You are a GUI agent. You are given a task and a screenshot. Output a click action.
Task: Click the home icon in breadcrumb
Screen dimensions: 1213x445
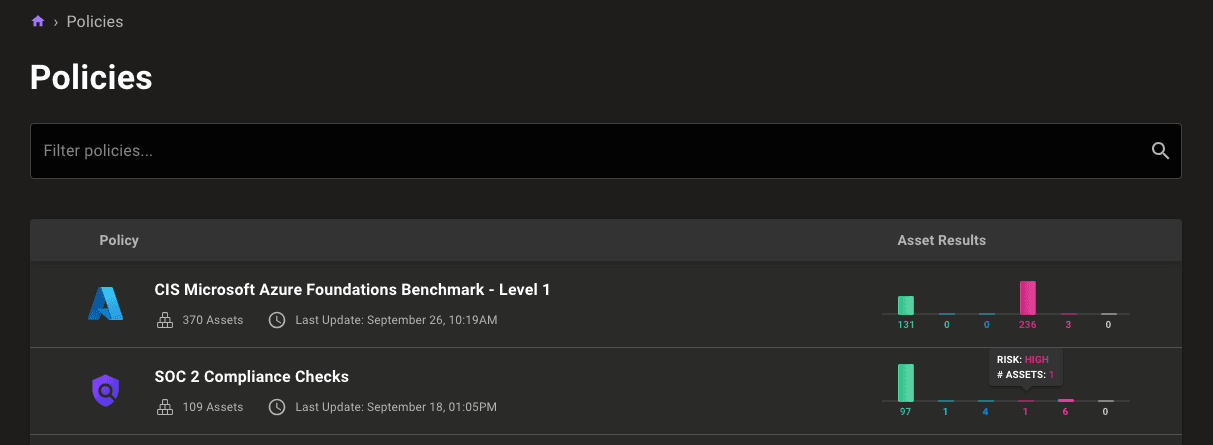pyautogui.click(x=38, y=21)
